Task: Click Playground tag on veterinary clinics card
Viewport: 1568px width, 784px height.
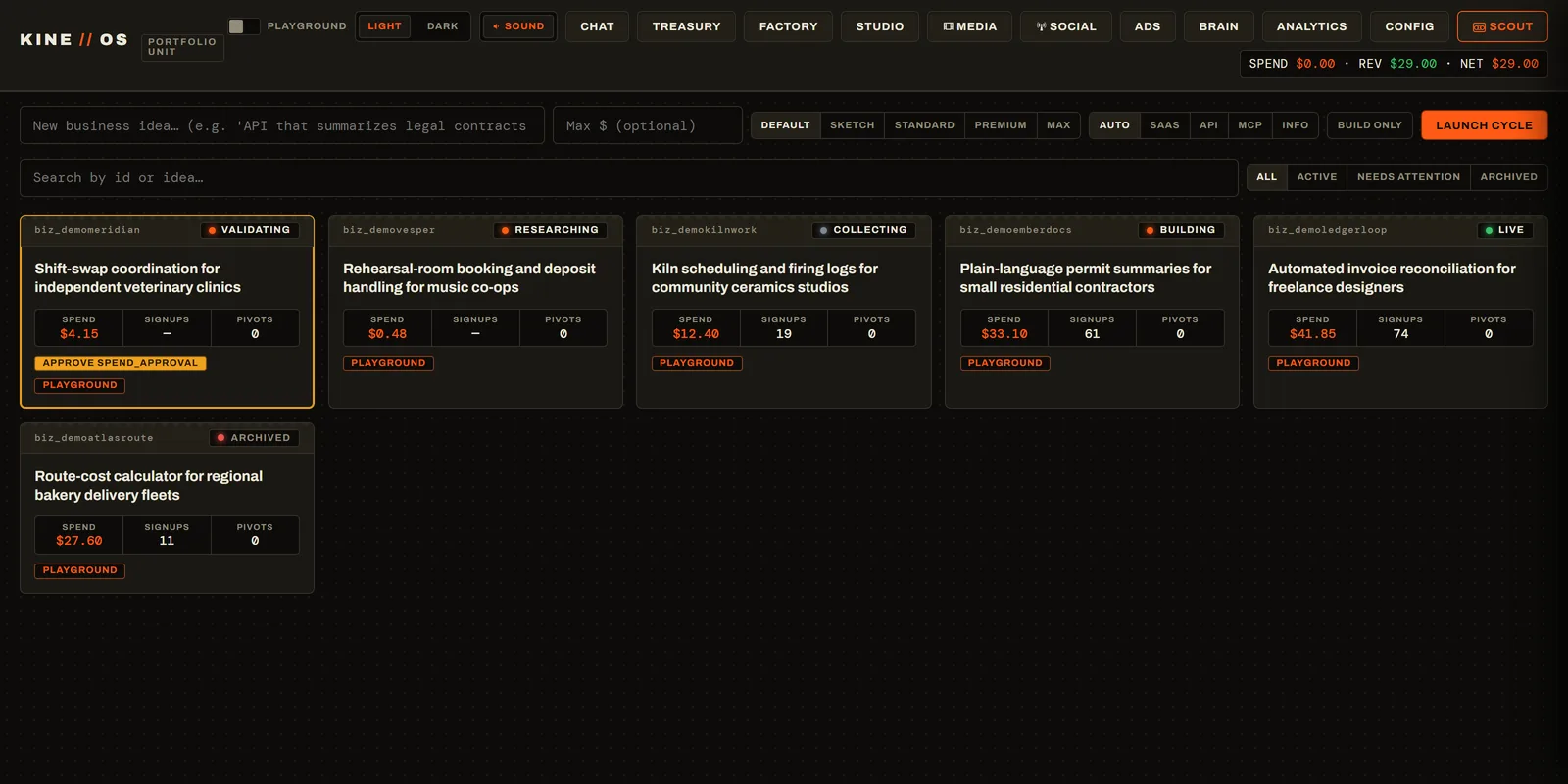Action: point(80,385)
